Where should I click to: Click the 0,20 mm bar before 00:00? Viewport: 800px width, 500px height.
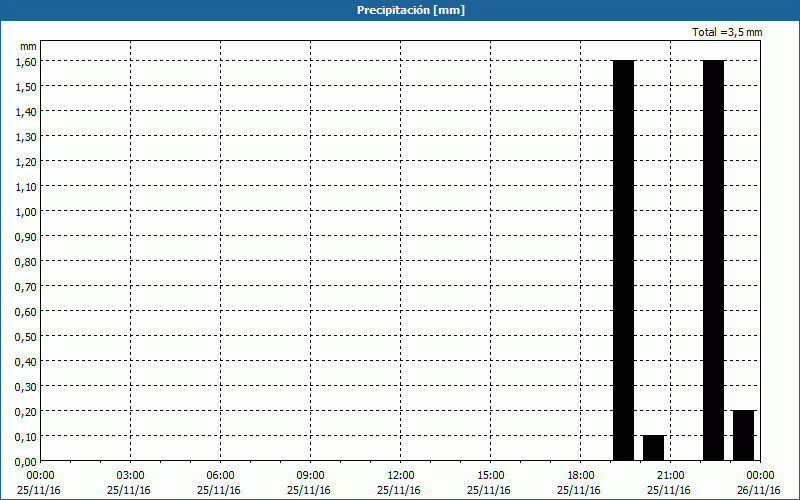coord(743,435)
